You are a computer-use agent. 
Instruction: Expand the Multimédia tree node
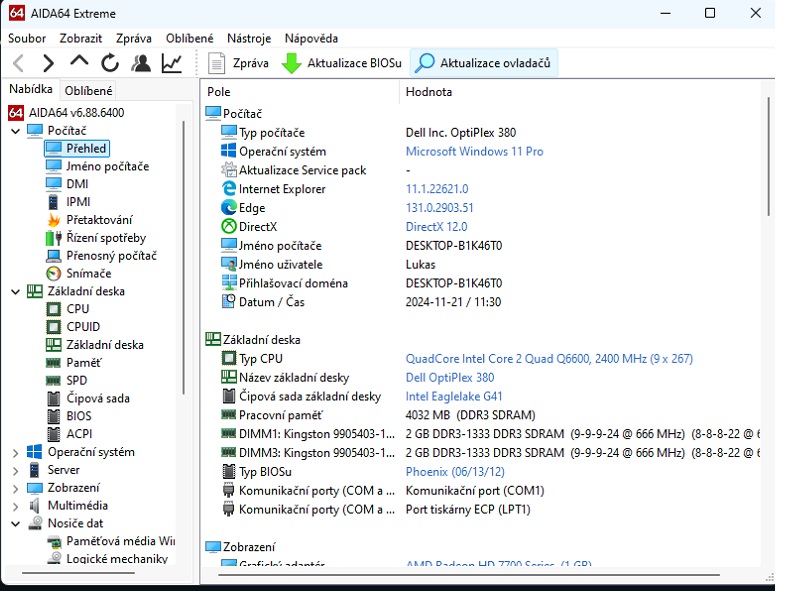[15, 506]
